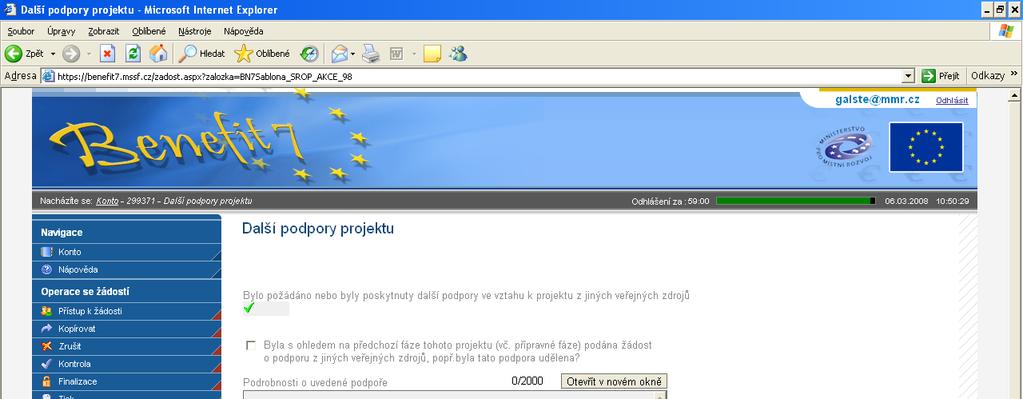Open the Soubor menu
The image size is (1023, 399).
pyautogui.click(x=21, y=31)
